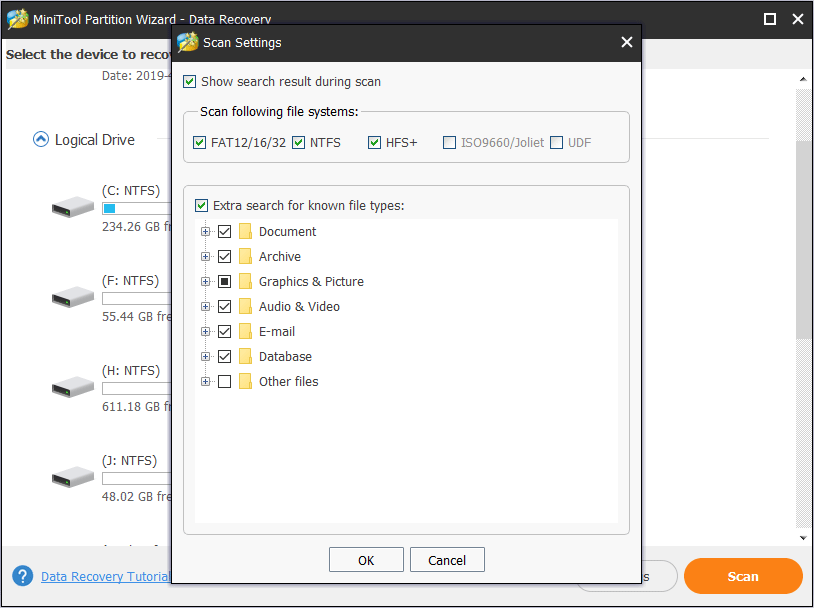Start scanning with the orange Scan button
The height and width of the screenshot is (608, 814).
click(743, 576)
